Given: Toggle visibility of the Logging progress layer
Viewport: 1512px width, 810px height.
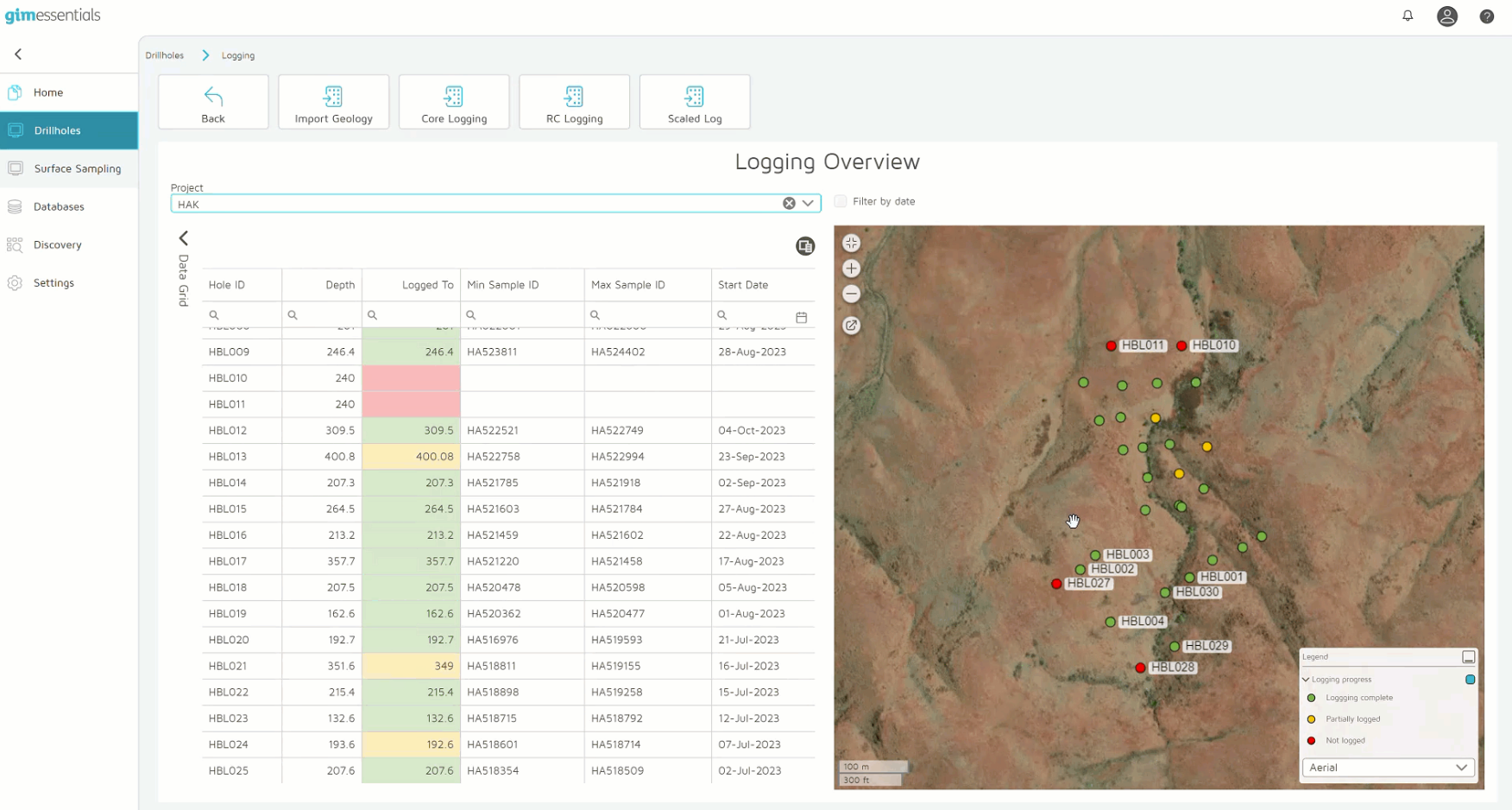Looking at the screenshot, I should (x=1470, y=680).
